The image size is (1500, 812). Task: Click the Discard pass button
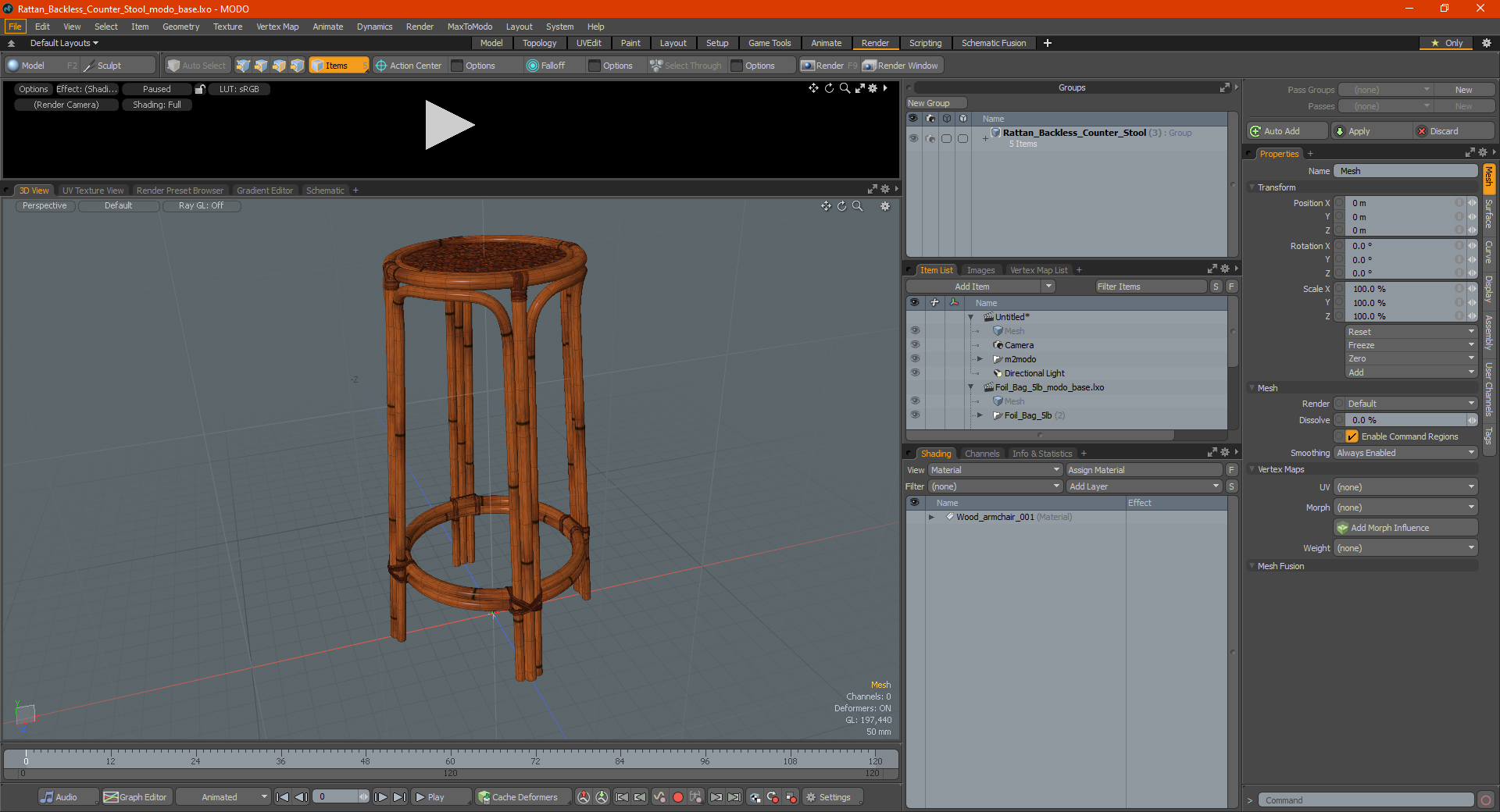pos(1453,131)
